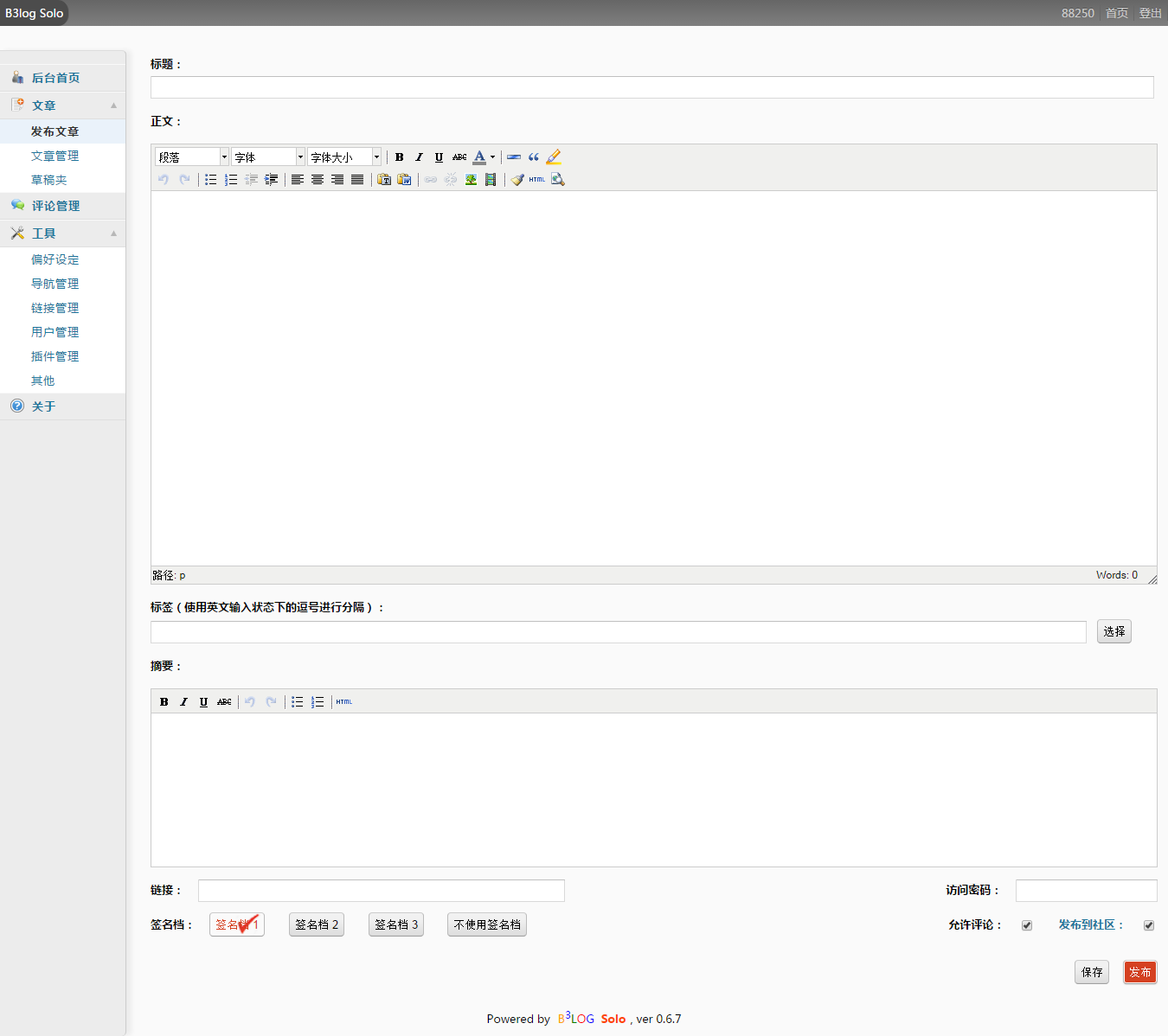Screen dimensions: 1168x1036
Task: Apply text color with the A icon
Action: [479, 157]
